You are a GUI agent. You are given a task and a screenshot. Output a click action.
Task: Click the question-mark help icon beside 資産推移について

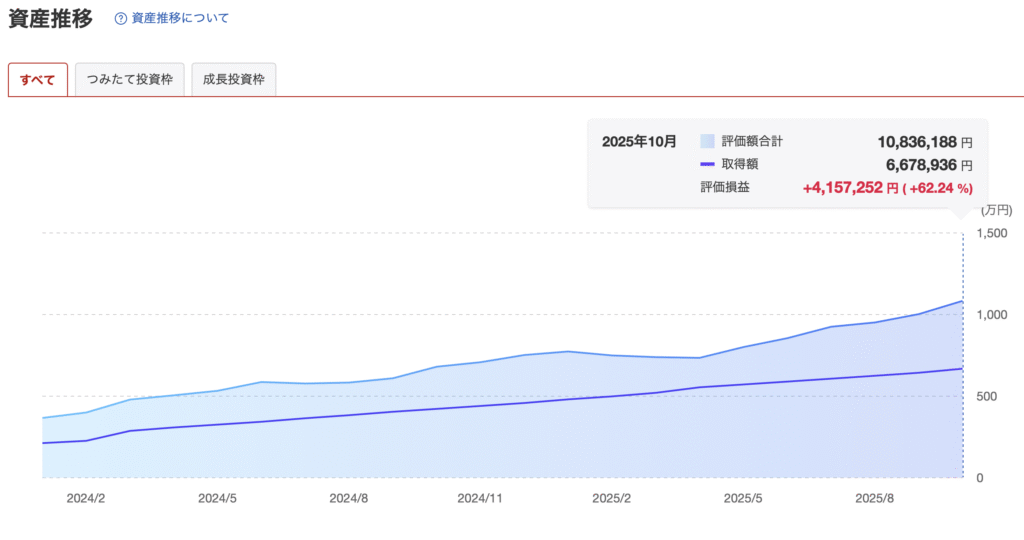click(121, 18)
